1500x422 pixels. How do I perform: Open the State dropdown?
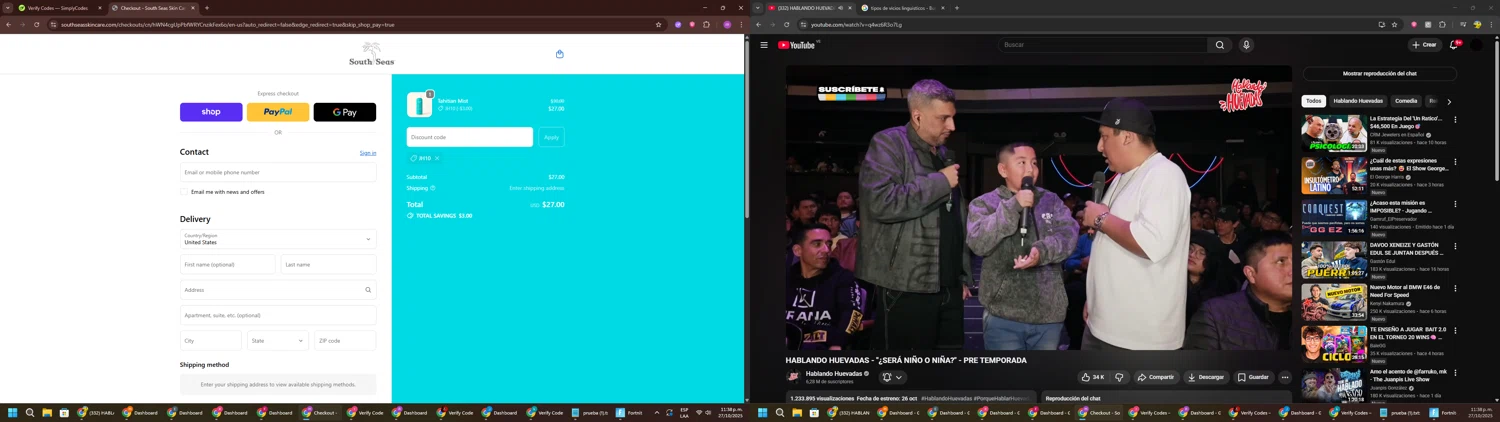coord(278,340)
